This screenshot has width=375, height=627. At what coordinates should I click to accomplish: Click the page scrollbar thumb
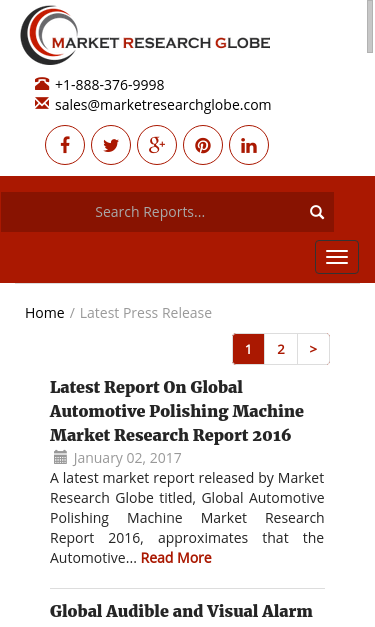370,26
